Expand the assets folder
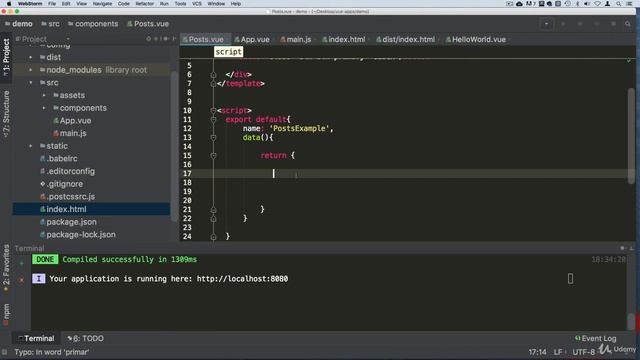This screenshot has height=360, width=640. click(44, 95)
